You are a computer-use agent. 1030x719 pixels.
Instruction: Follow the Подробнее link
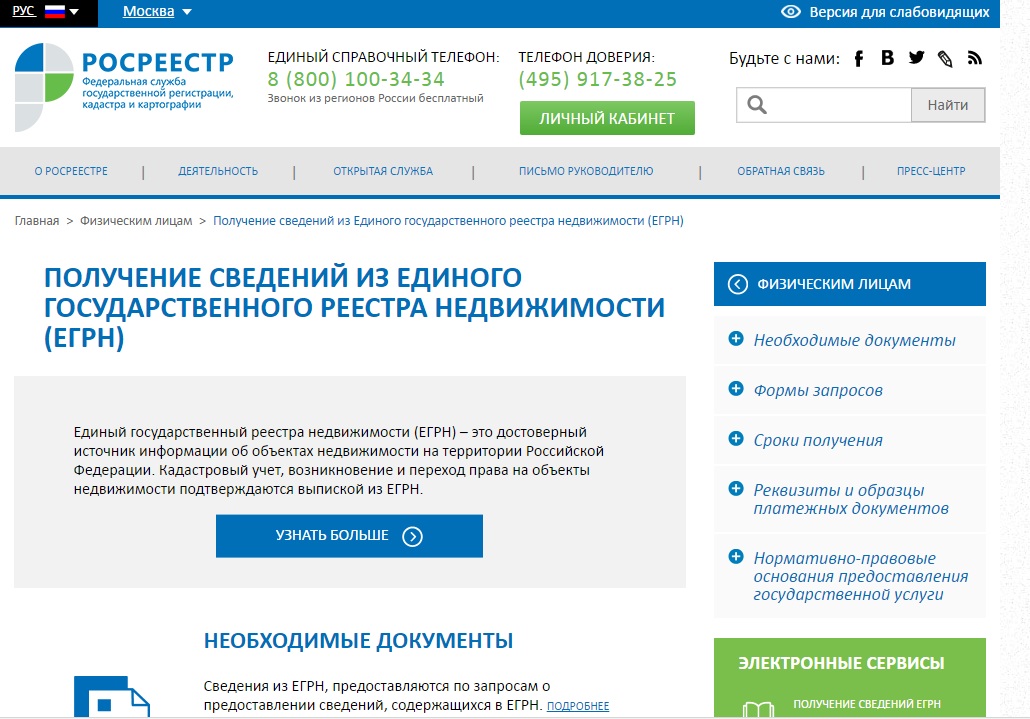pos(578,706)
